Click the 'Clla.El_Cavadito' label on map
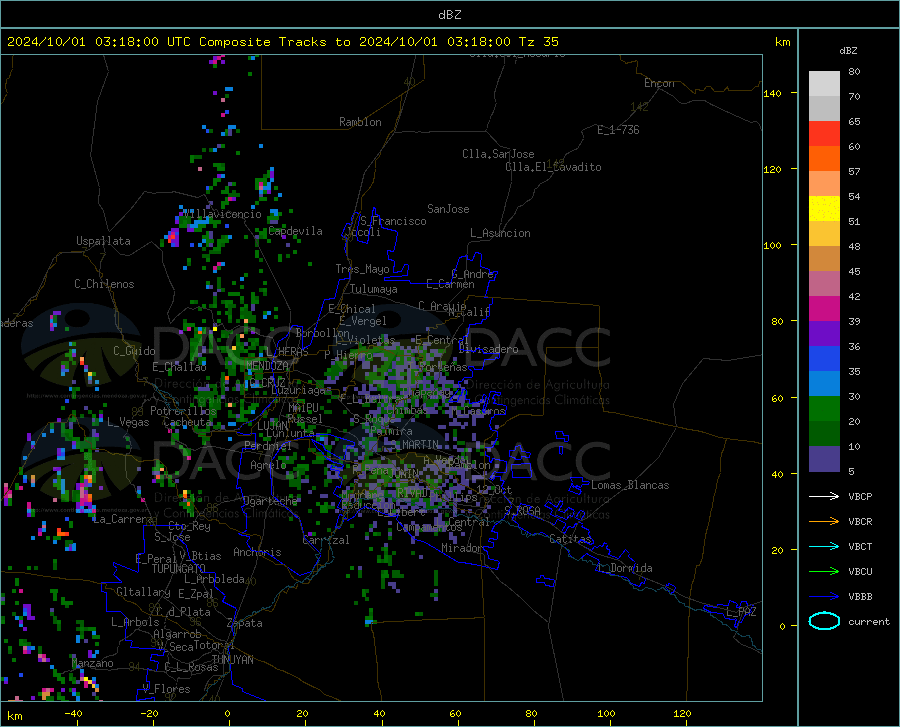900x727 pixels. click(x=553, y=167)
